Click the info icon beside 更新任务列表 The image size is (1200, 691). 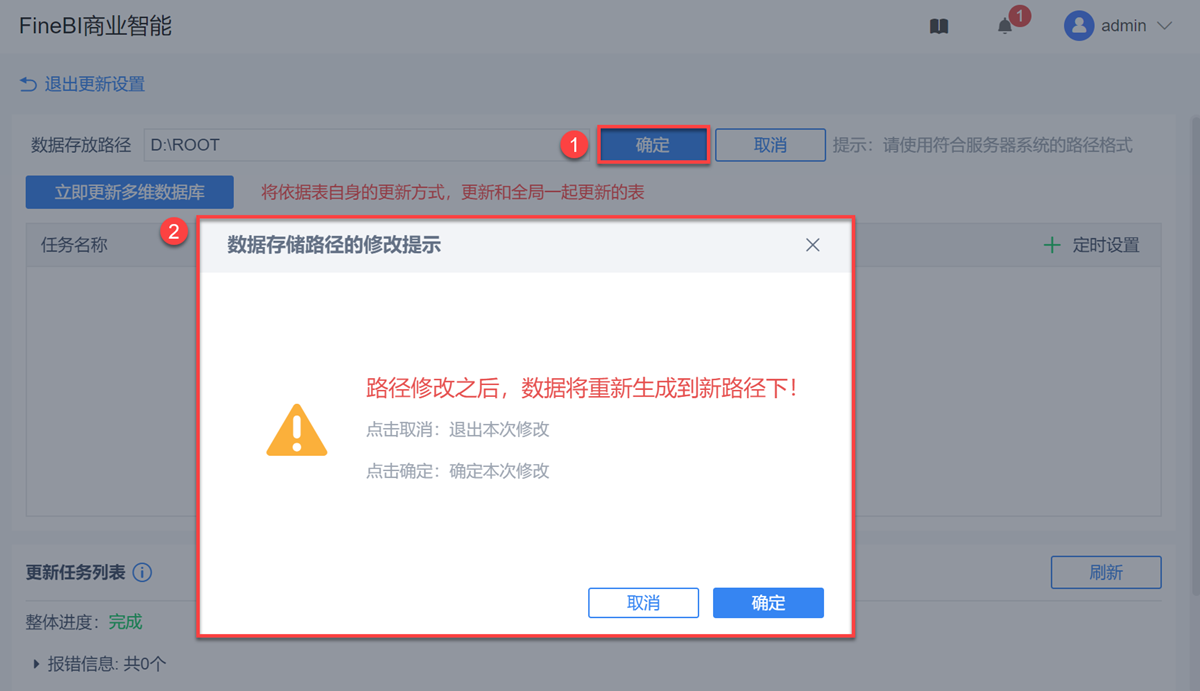coord(142,573)
